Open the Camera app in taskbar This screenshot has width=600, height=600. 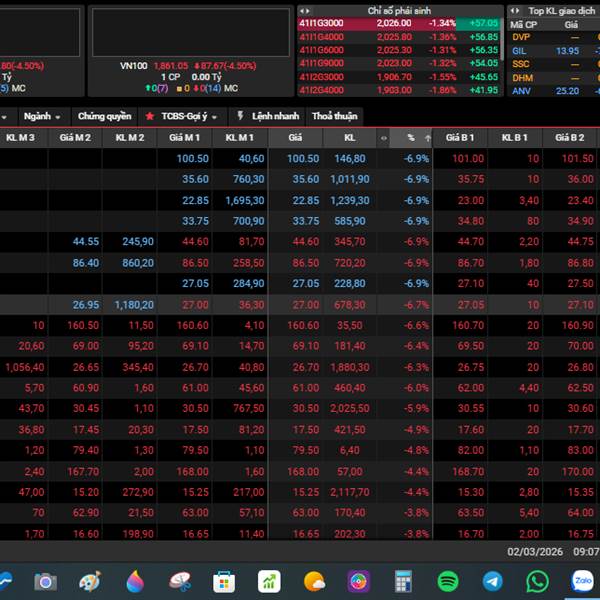(x=45, y=581)
